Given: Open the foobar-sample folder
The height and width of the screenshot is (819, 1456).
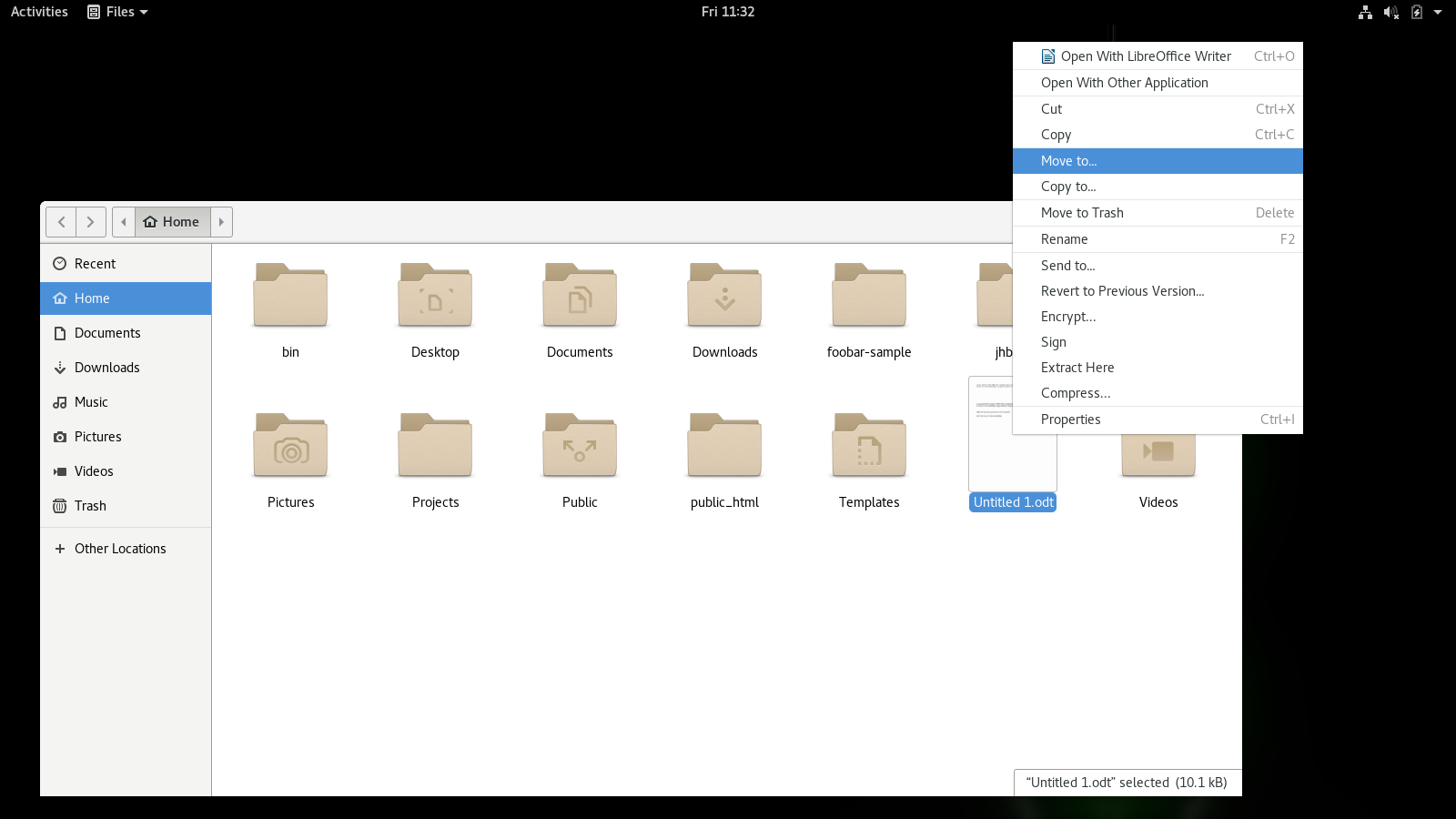Looking at the screenshot, I should point(869,296).
